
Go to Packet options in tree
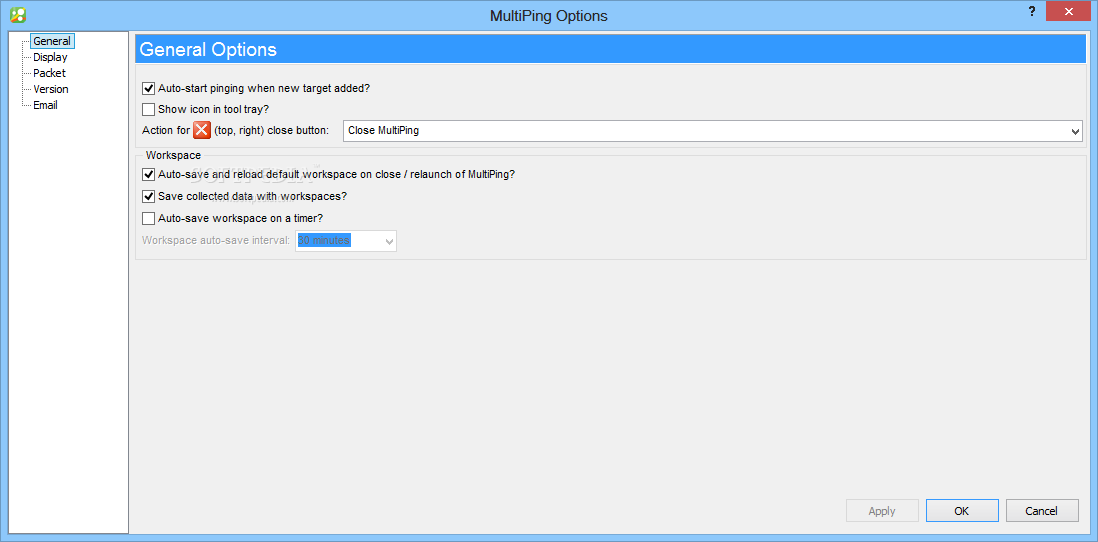pos(49,73)
